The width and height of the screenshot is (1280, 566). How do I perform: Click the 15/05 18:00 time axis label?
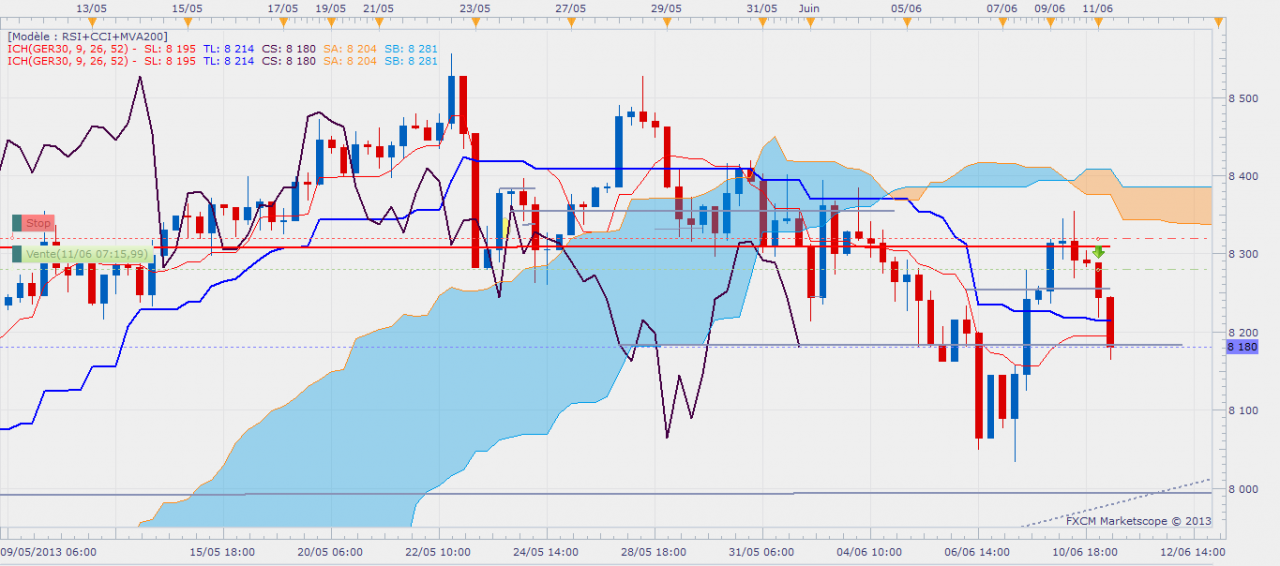[x=221, y=551]
